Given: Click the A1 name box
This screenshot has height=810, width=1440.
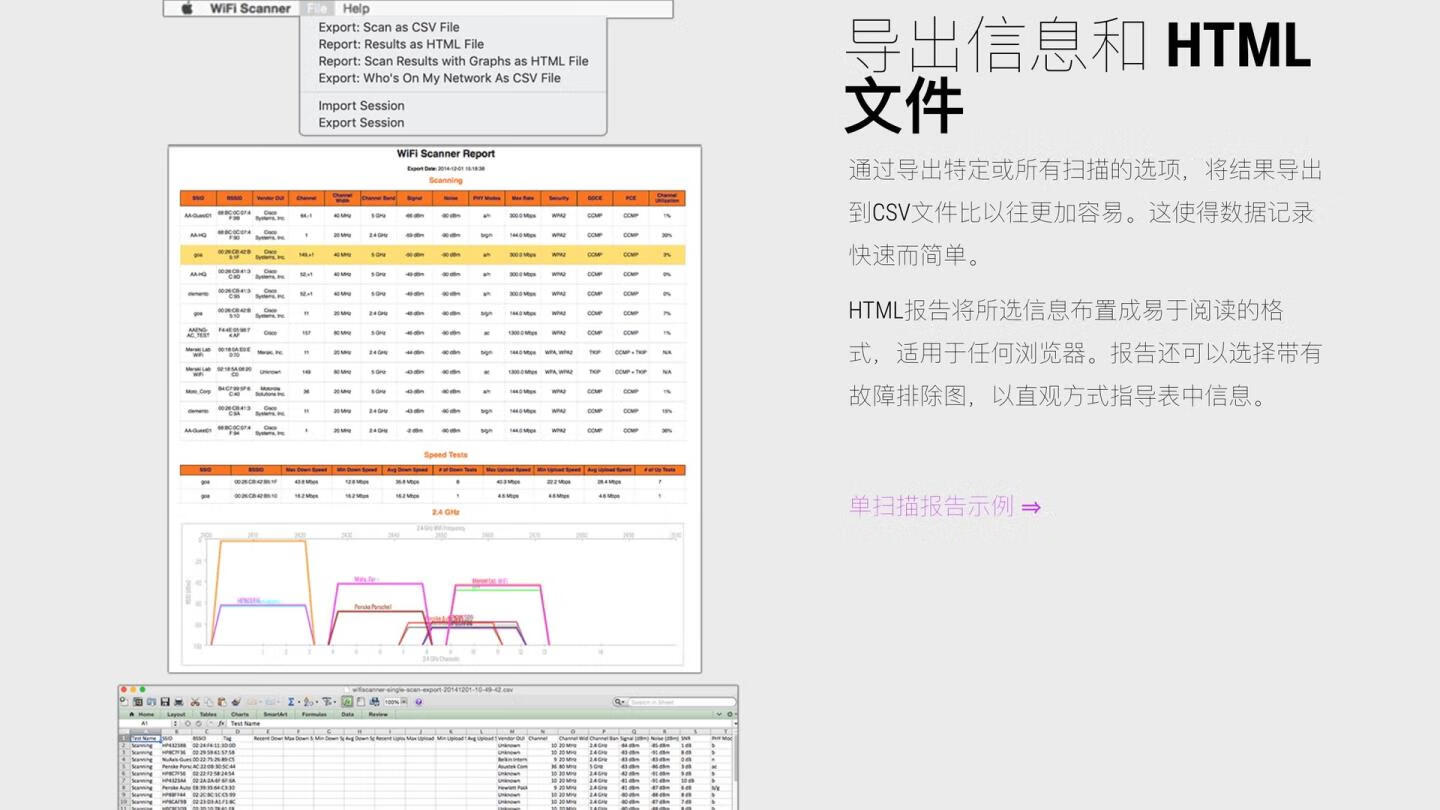Looking at the screenshot, I should (x=145, y=723).
